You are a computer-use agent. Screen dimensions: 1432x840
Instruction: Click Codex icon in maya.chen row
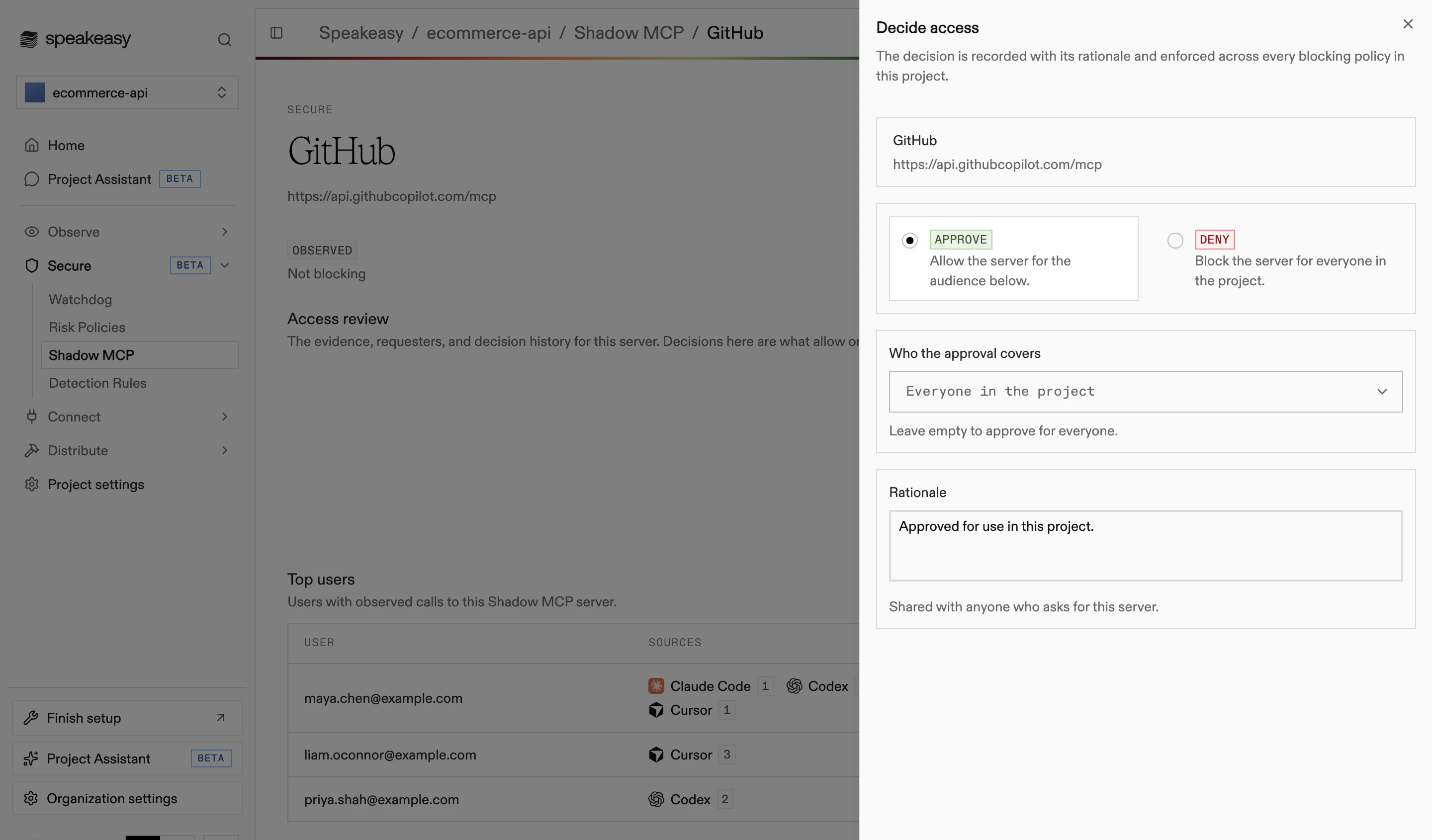(795, 686)
